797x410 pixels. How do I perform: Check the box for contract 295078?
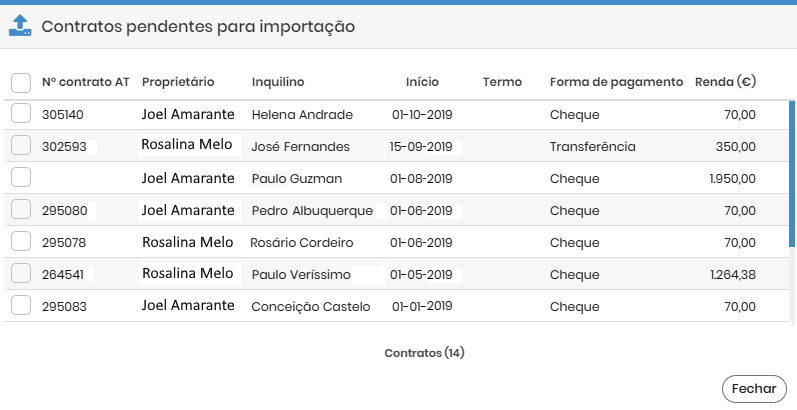(21, 241)
